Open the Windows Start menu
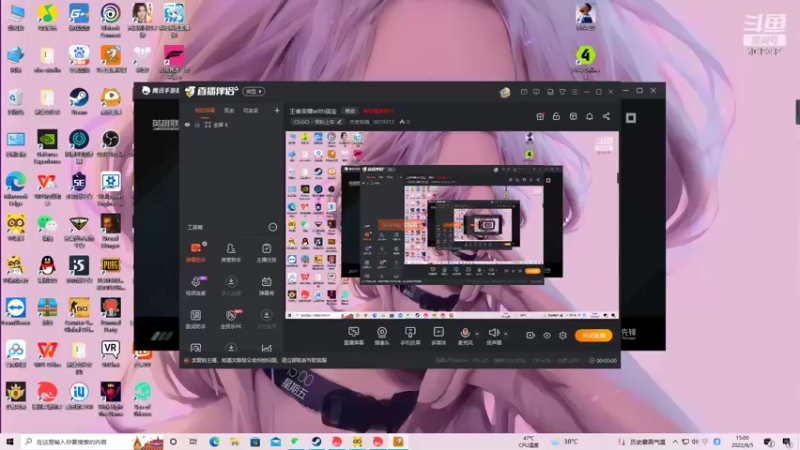Viewport: 800px width, 450px height. tap(9, 441)
